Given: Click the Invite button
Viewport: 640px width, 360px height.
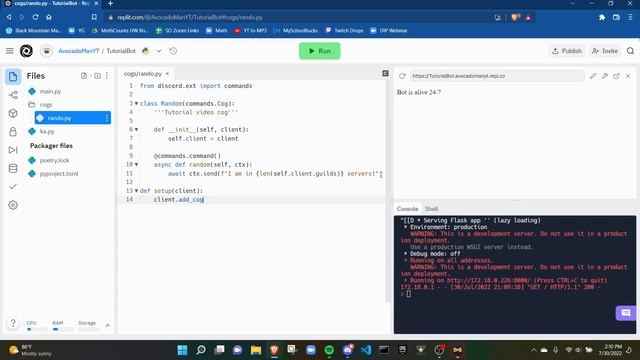Looking at the screenshot, I should coord(605,51).
